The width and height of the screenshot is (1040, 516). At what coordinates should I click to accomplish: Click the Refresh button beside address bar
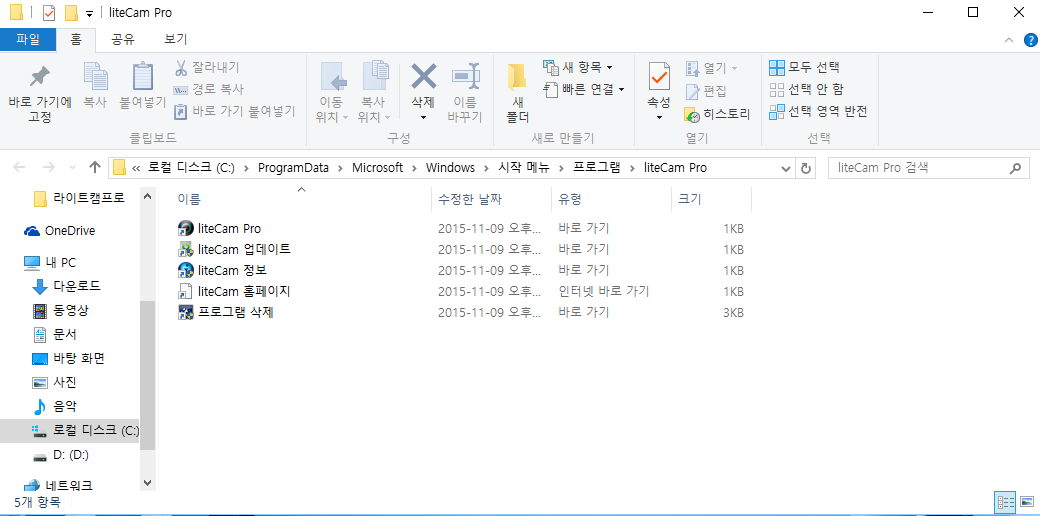pyautogui.click(x=806, y=168)
